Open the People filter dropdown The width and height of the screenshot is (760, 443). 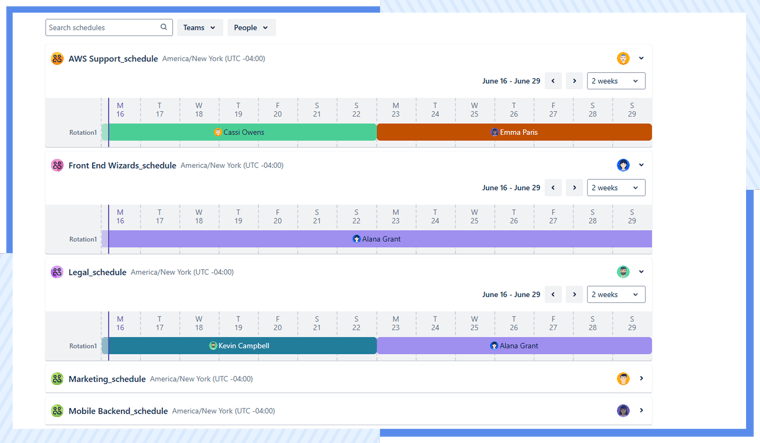point(252,28)
